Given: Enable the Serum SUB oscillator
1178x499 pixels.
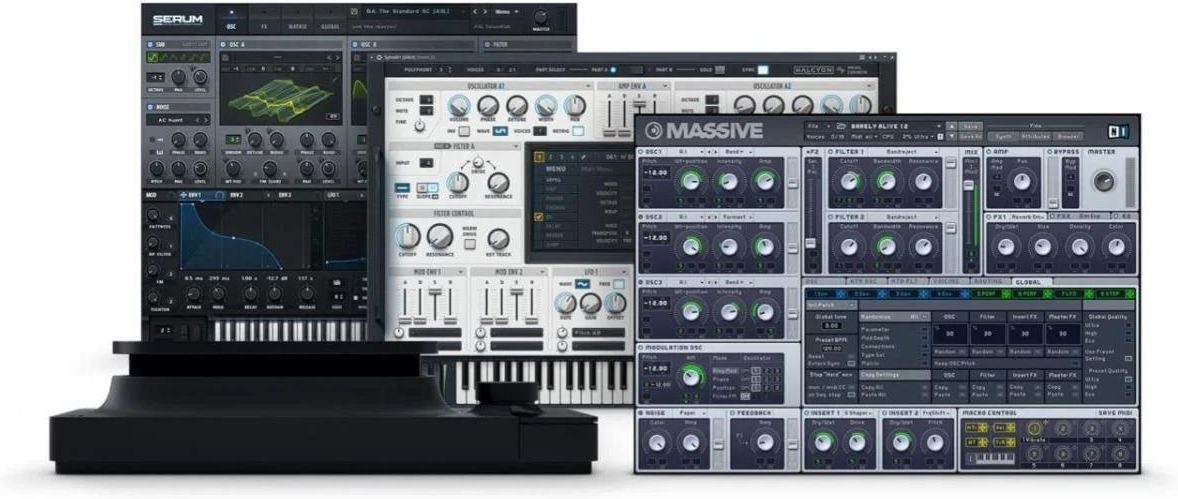Looking at the screenshot, I should (x=150, y=44).
